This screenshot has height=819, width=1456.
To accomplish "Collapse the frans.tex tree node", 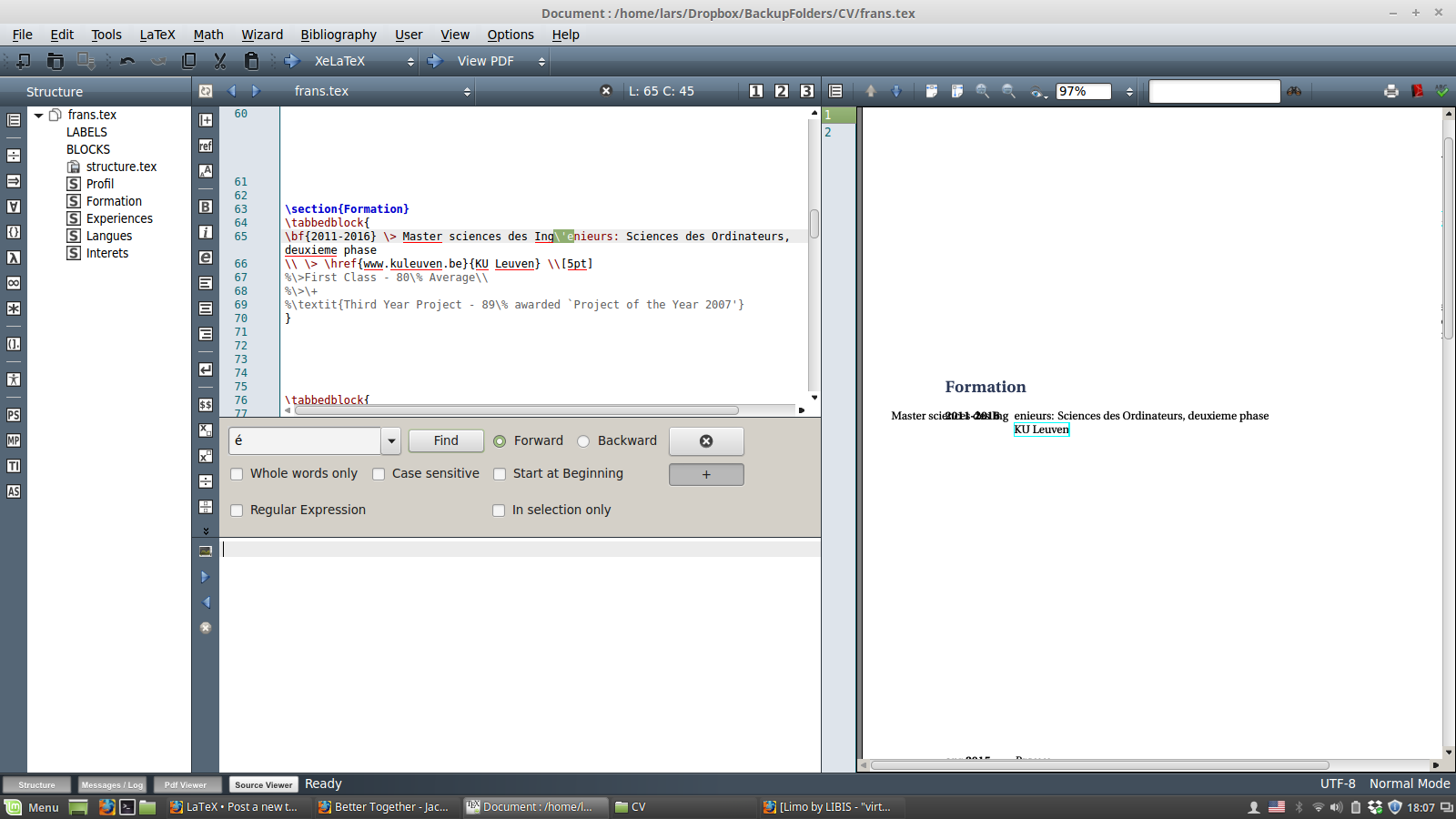I will [39, 116].
